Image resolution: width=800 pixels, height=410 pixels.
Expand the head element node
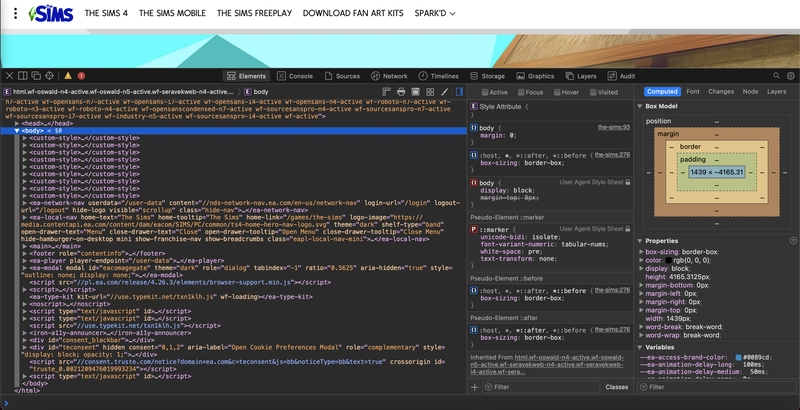(18, 123)
